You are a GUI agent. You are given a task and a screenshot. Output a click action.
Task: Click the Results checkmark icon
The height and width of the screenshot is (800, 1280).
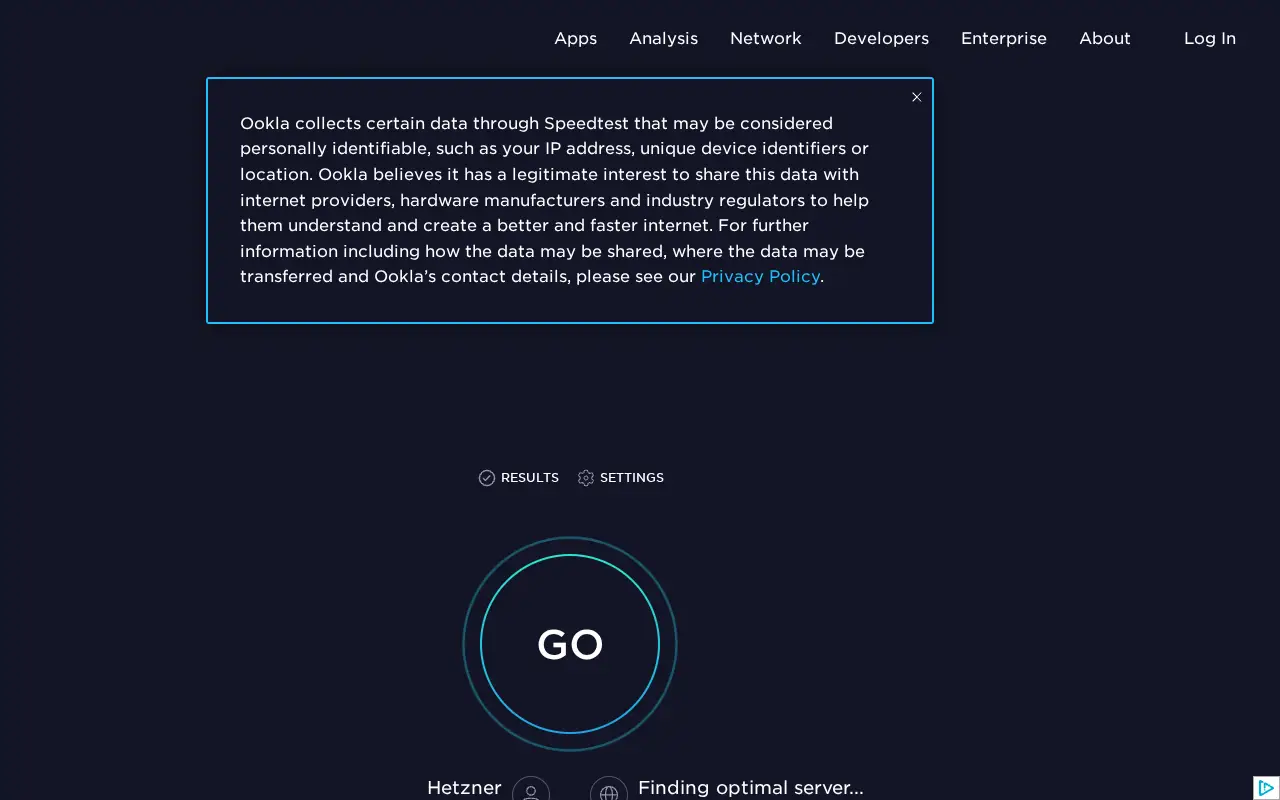point(487,478)
